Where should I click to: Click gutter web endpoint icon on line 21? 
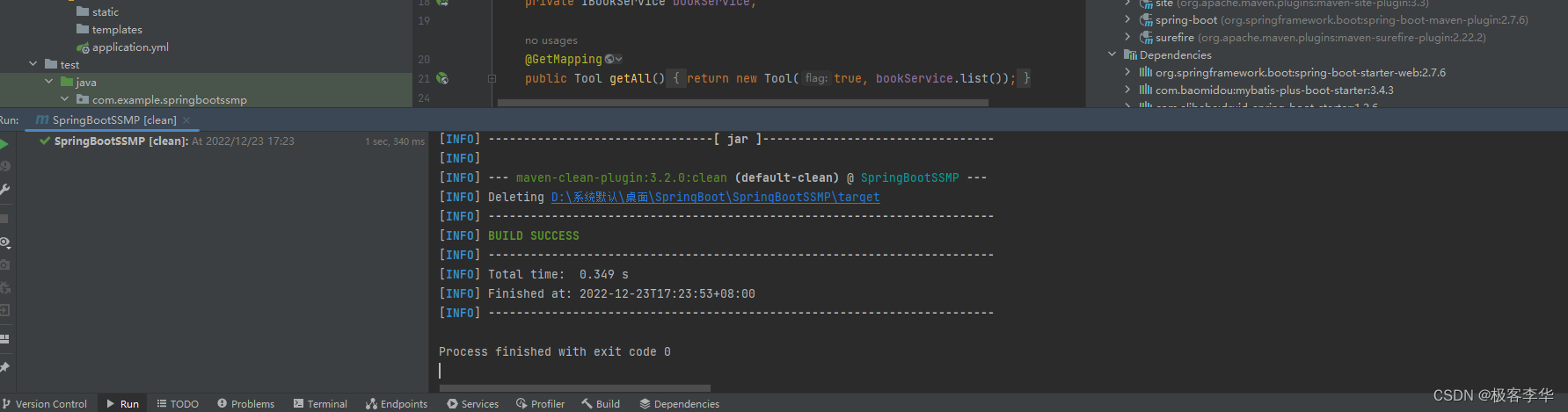[442, 78]
